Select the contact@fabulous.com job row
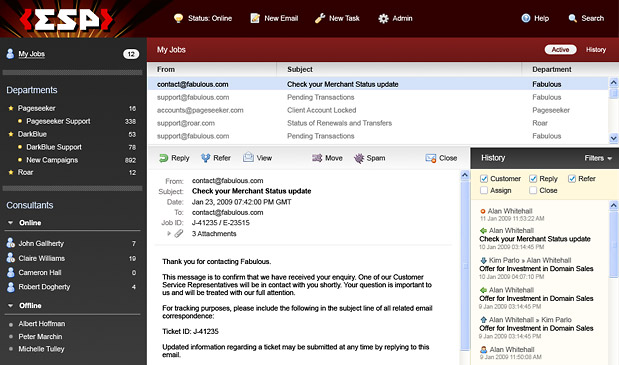This screenshot has width=619, height=365. click(378, 84)
